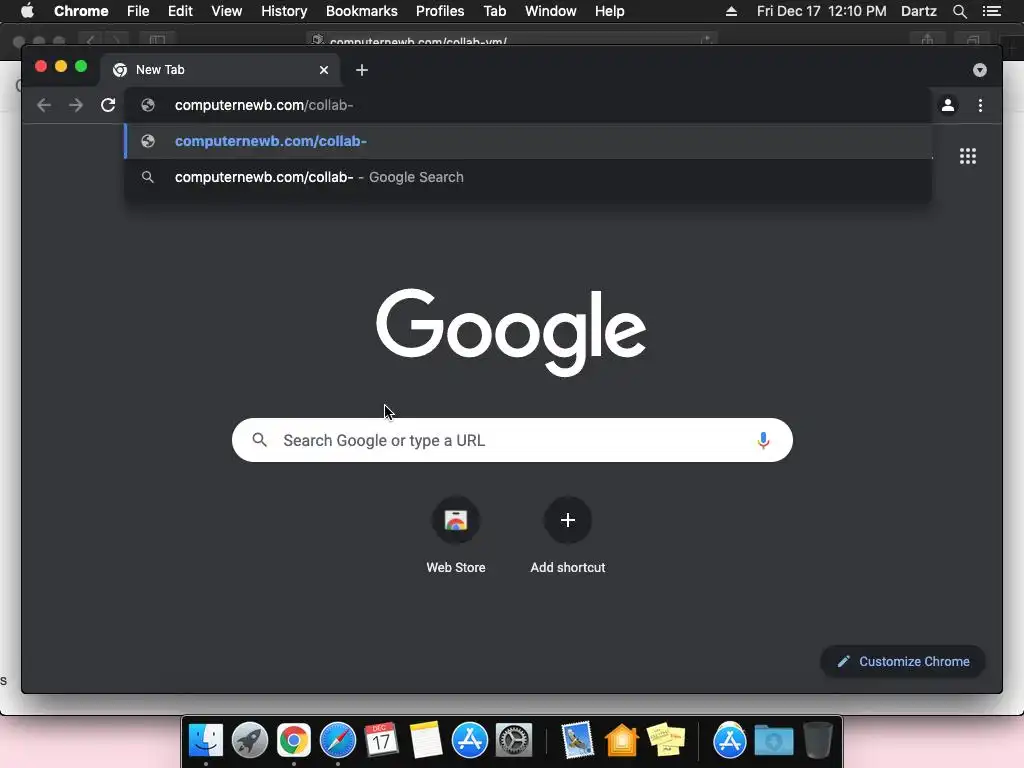
Task: Reload the page with the refresh icon
Action: (x=108, y=105)
